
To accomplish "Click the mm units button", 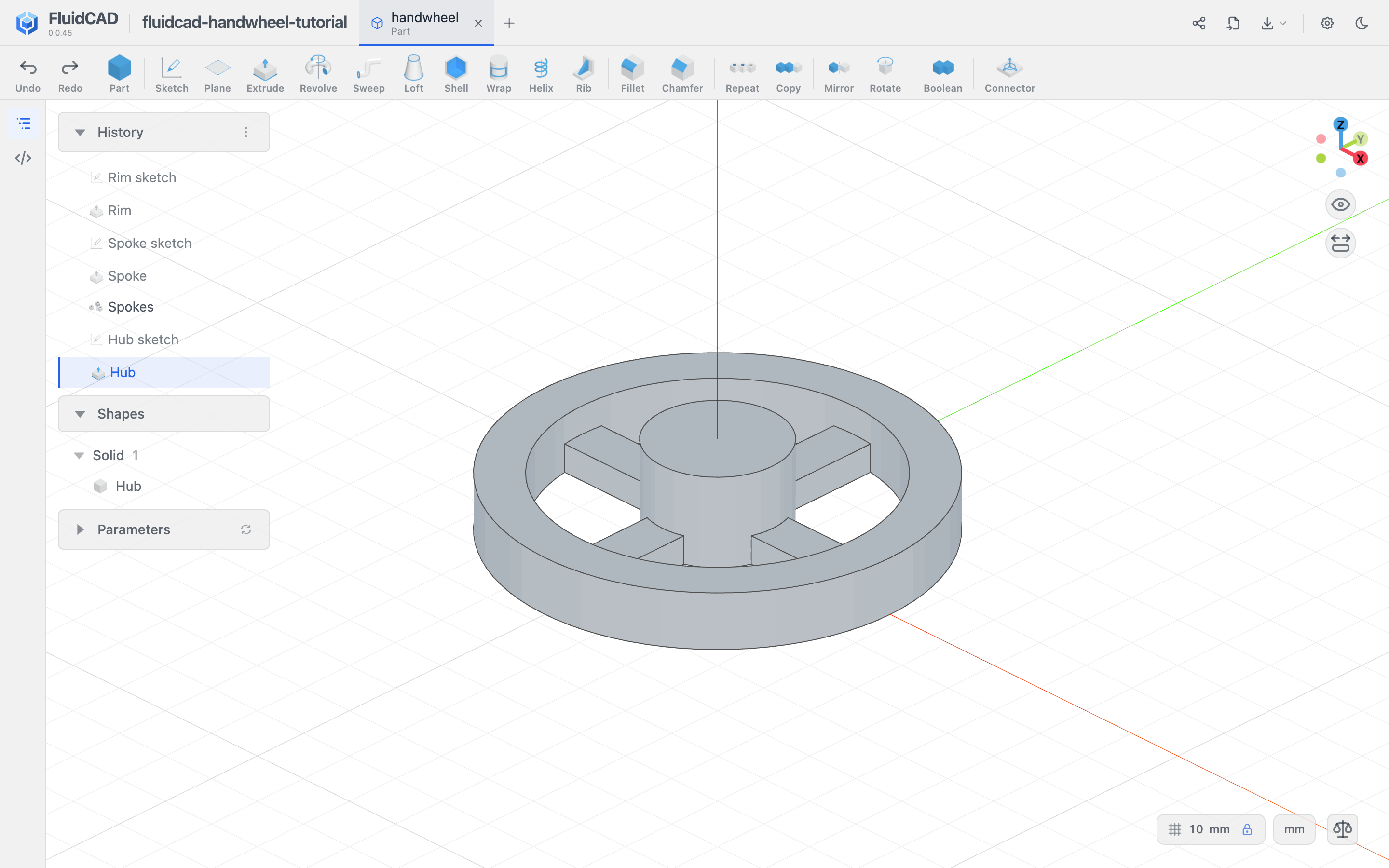I will [1294, 829].
